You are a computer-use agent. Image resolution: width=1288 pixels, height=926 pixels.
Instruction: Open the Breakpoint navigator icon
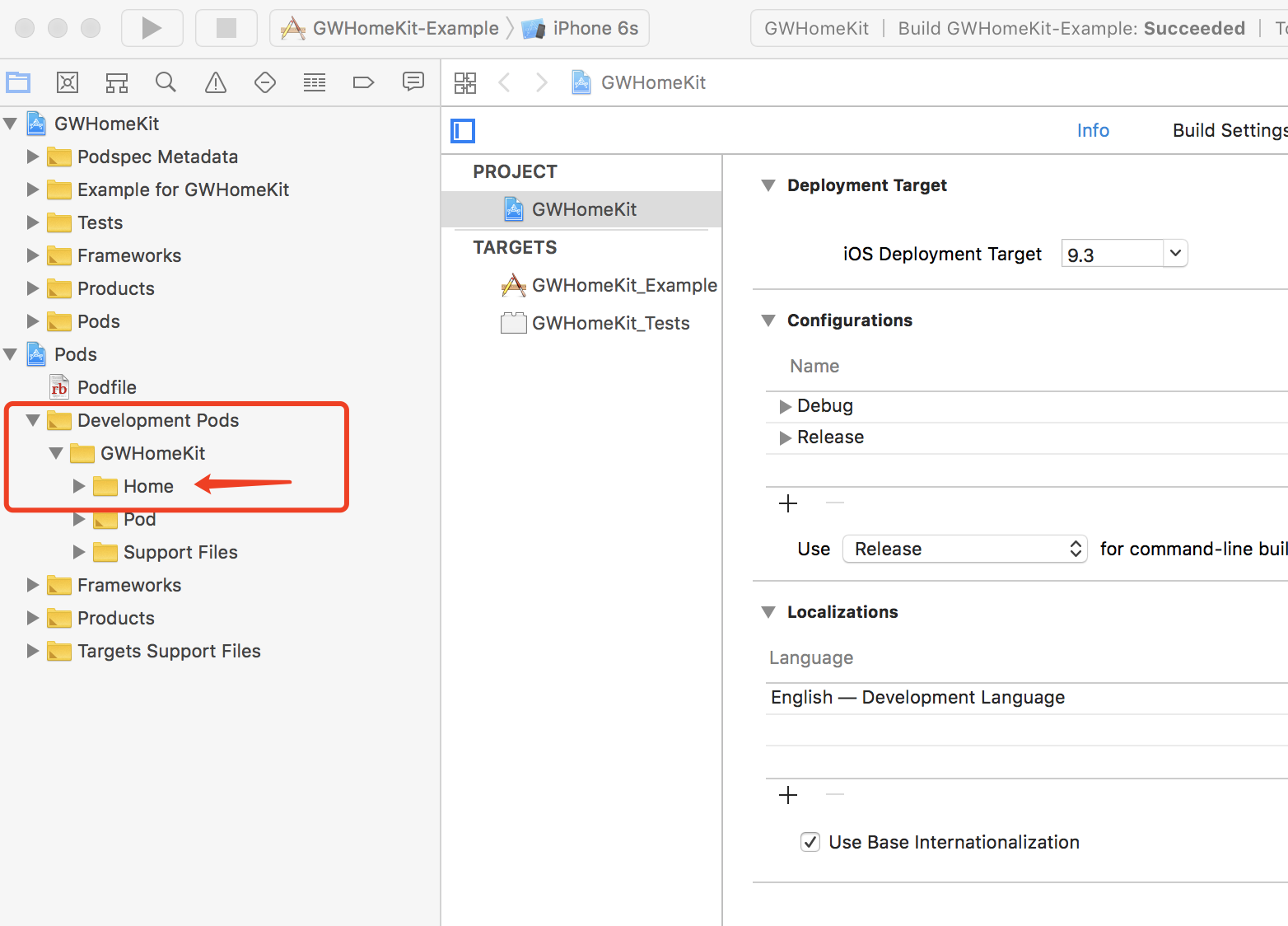tap(363, 82)
